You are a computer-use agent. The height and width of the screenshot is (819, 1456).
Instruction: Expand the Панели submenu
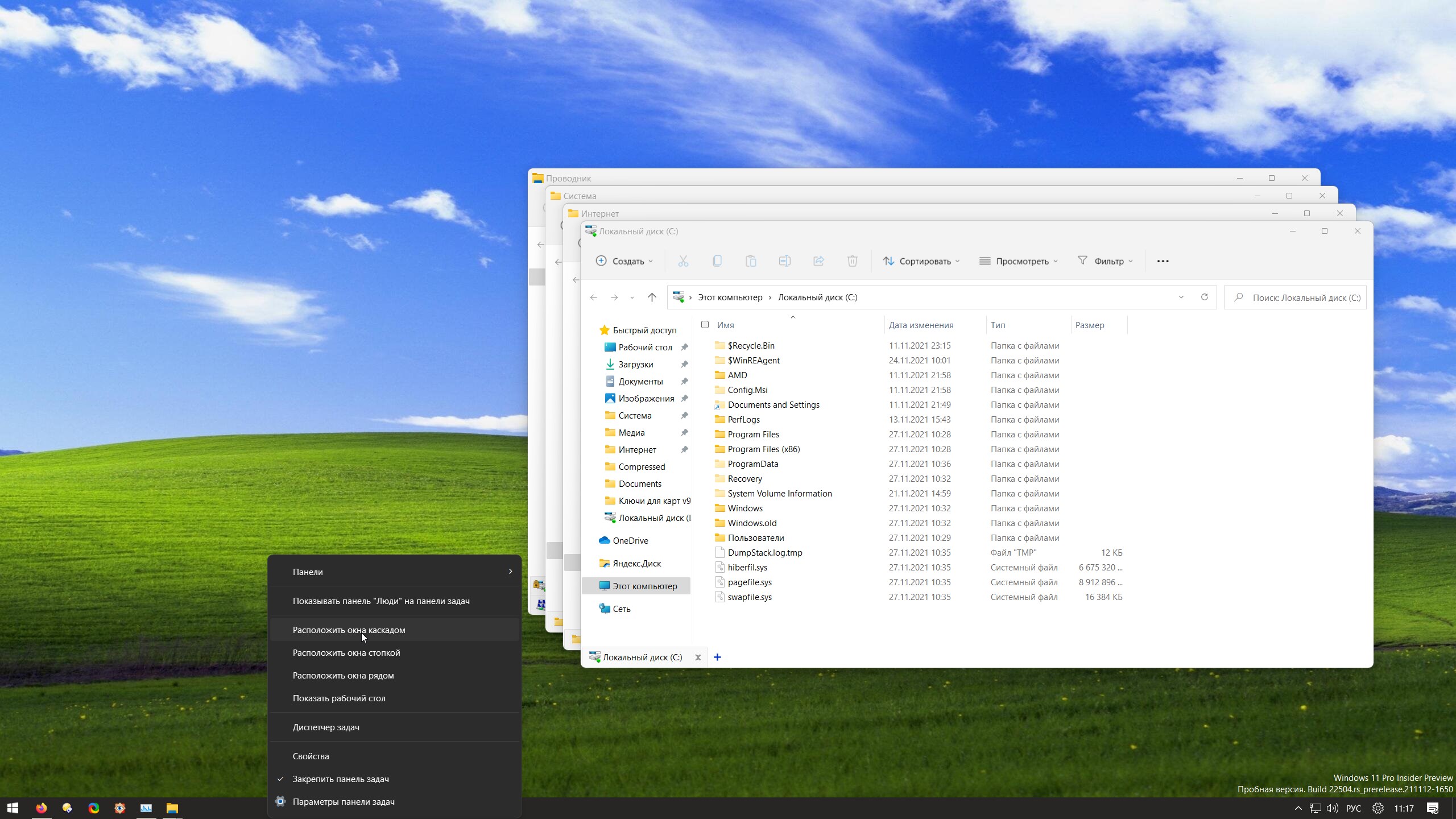pos(395,572)
